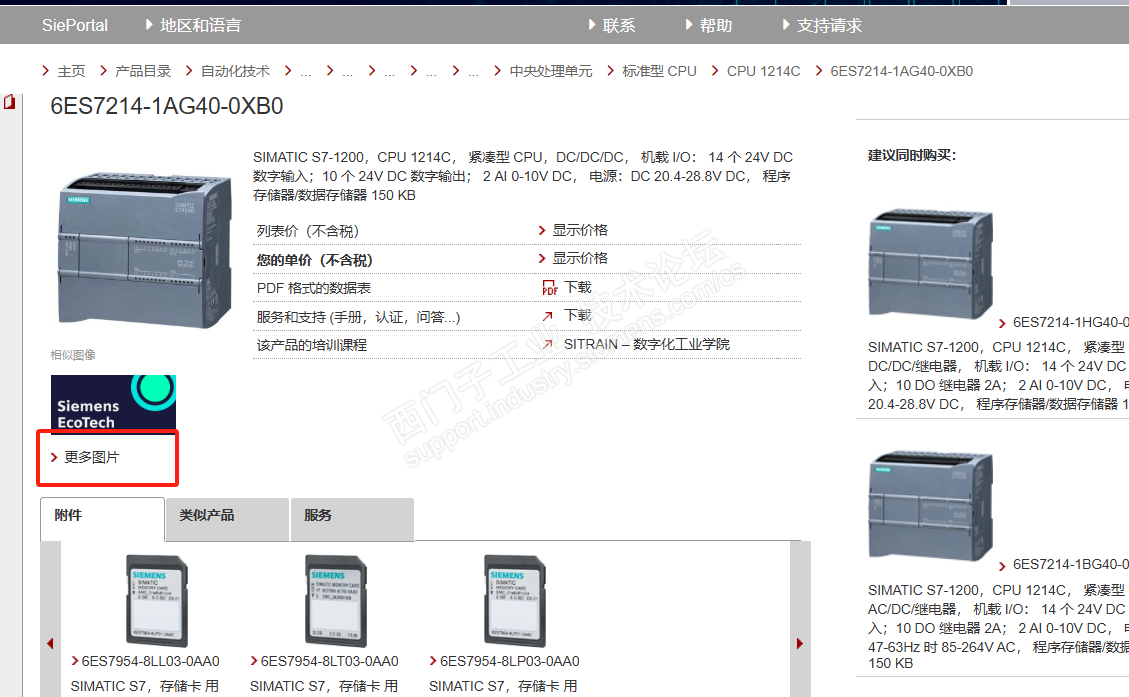
Task: Click the fifth collapsed breadcrumb ellipsis
Action: coord(473,72)
